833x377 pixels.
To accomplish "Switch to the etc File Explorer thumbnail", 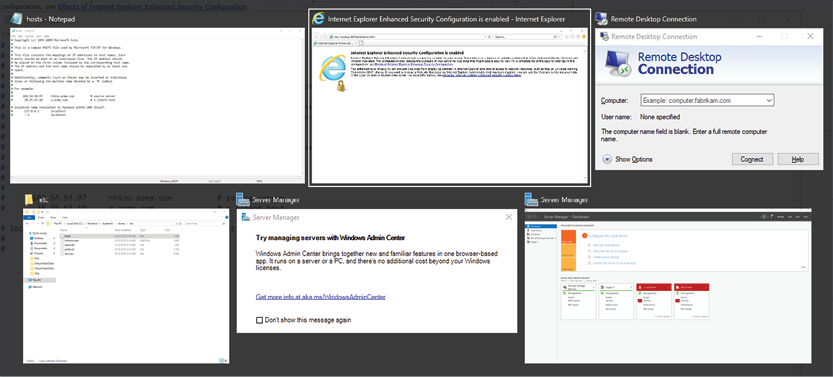I will point(126,286).
